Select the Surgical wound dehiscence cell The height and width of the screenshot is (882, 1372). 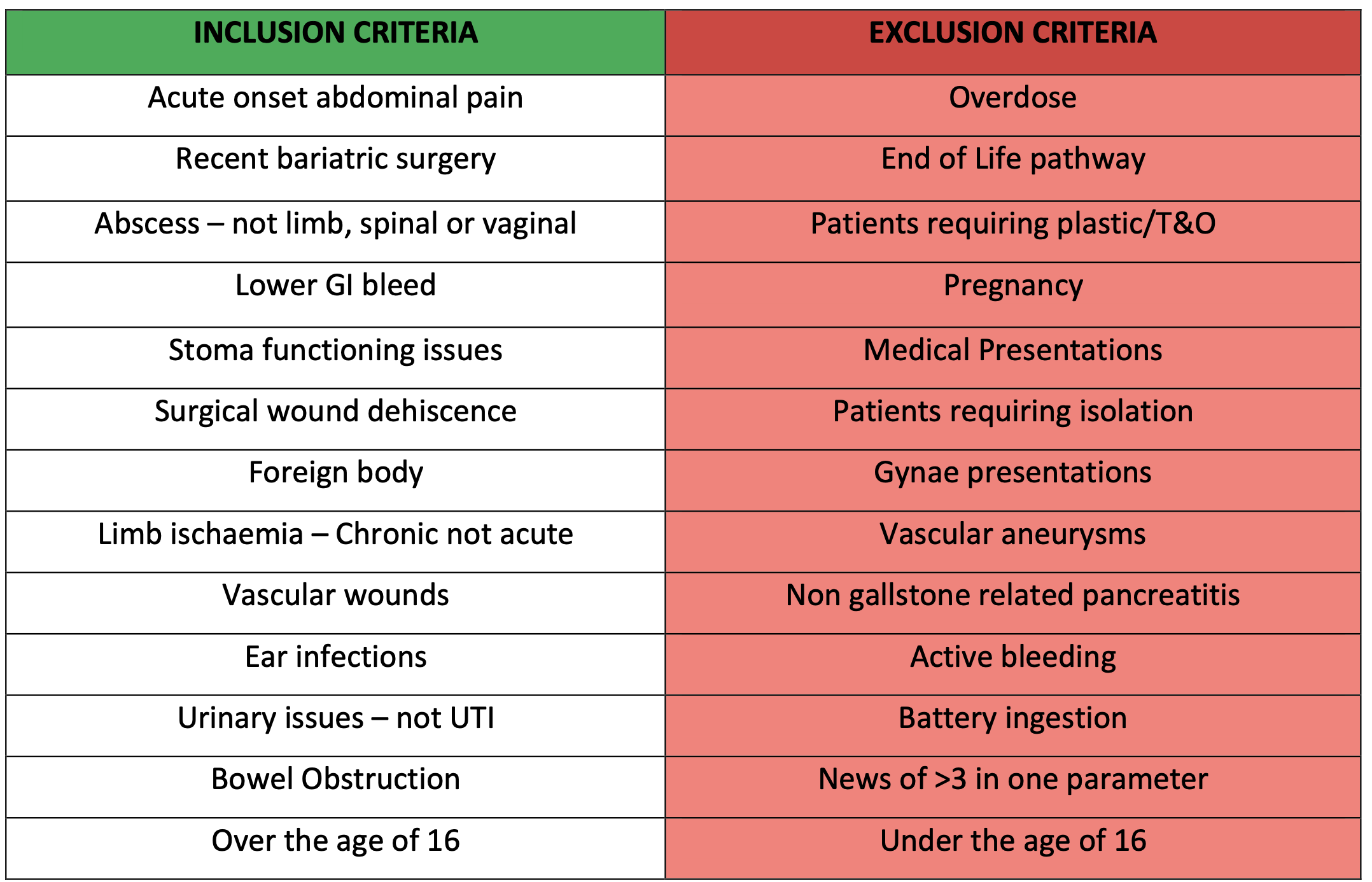[x=335, y=412]
